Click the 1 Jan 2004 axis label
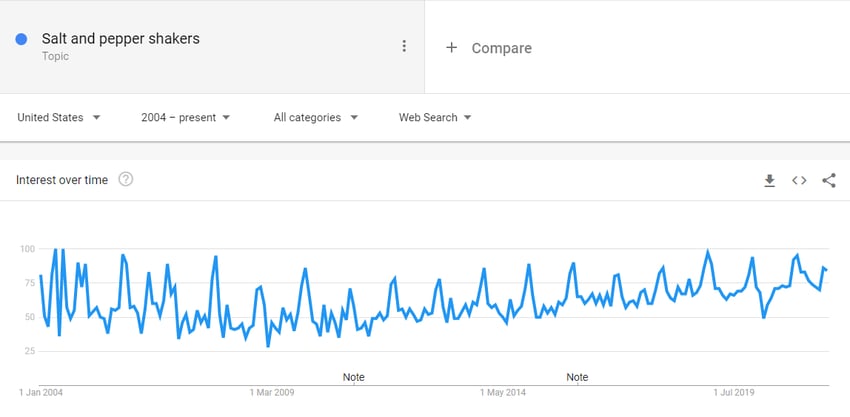Screen dimensions: 850x417 [x=41, y=392]
